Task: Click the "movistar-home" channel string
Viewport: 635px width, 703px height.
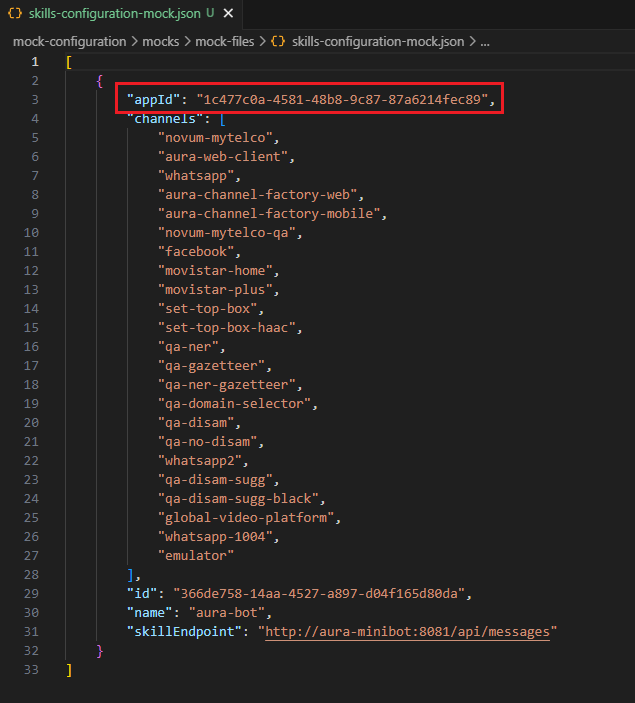Action: coord(215,271)
